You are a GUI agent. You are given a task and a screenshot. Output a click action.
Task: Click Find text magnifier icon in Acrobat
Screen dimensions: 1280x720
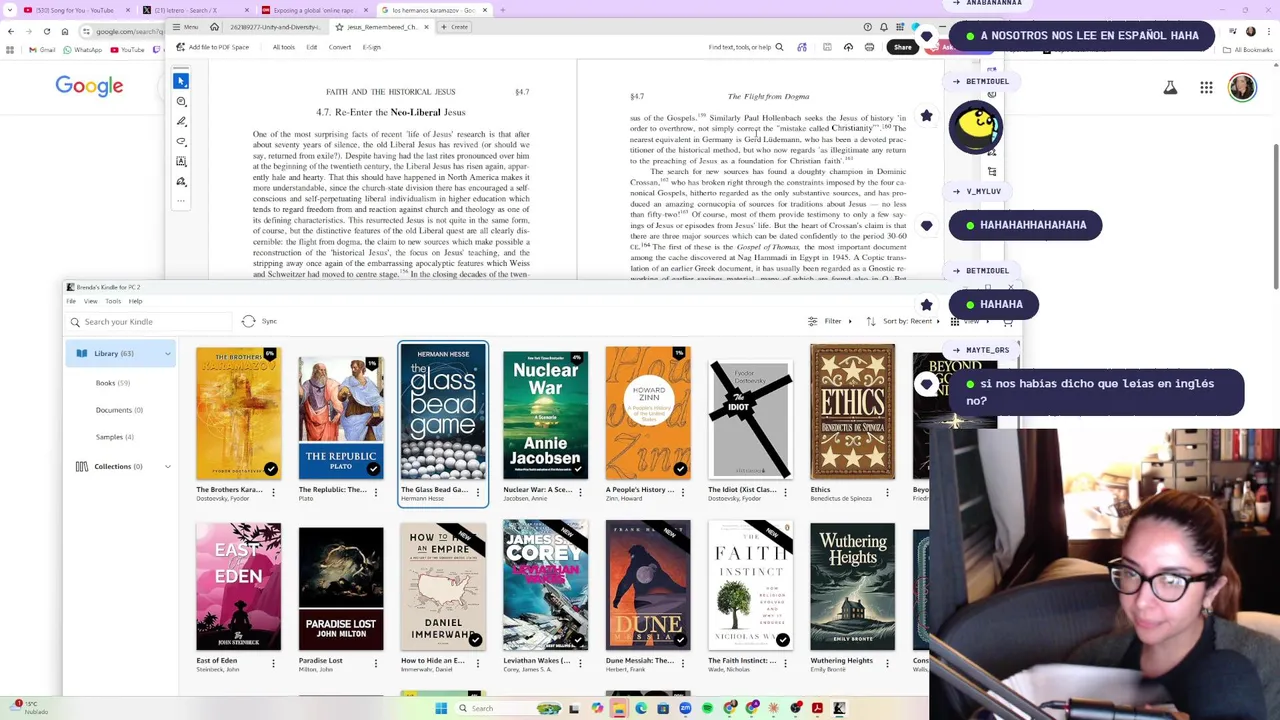779,47
